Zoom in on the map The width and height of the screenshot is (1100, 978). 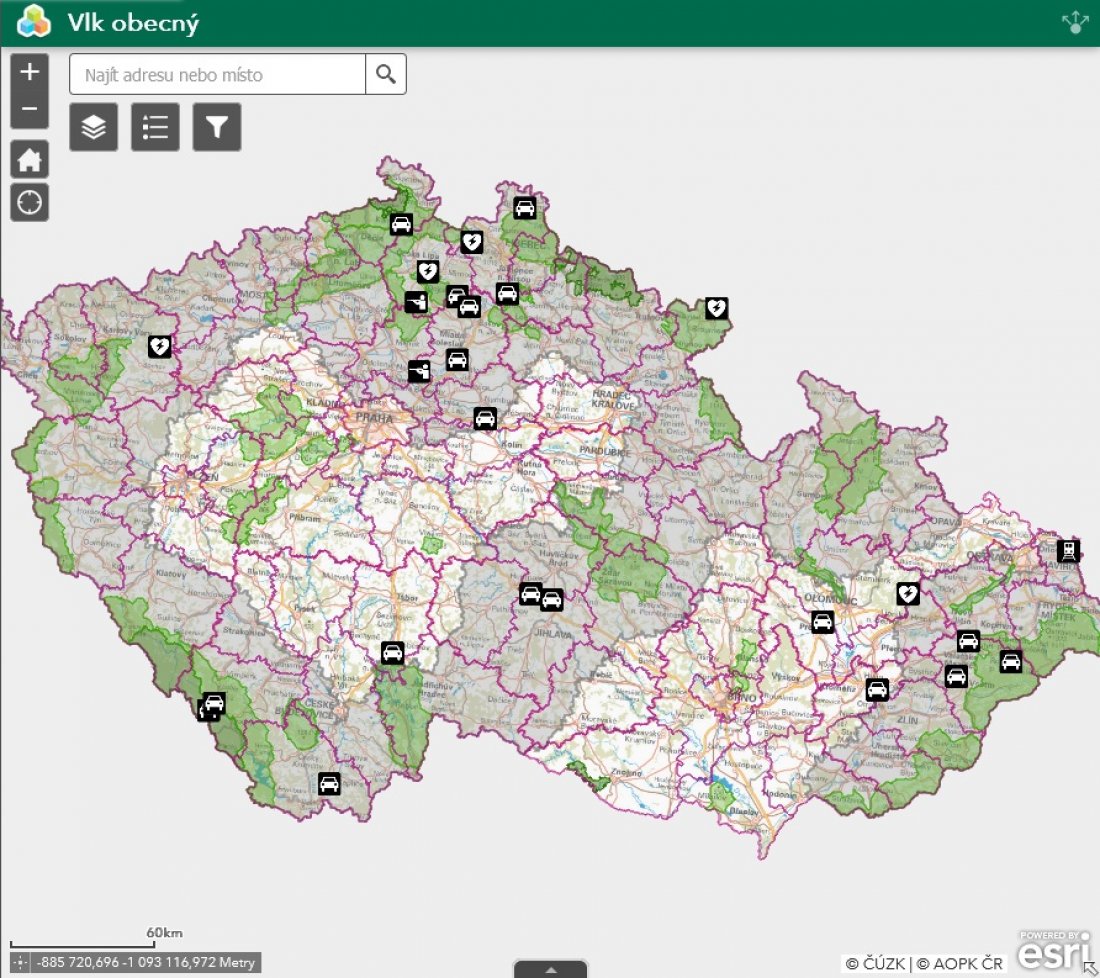30,72
